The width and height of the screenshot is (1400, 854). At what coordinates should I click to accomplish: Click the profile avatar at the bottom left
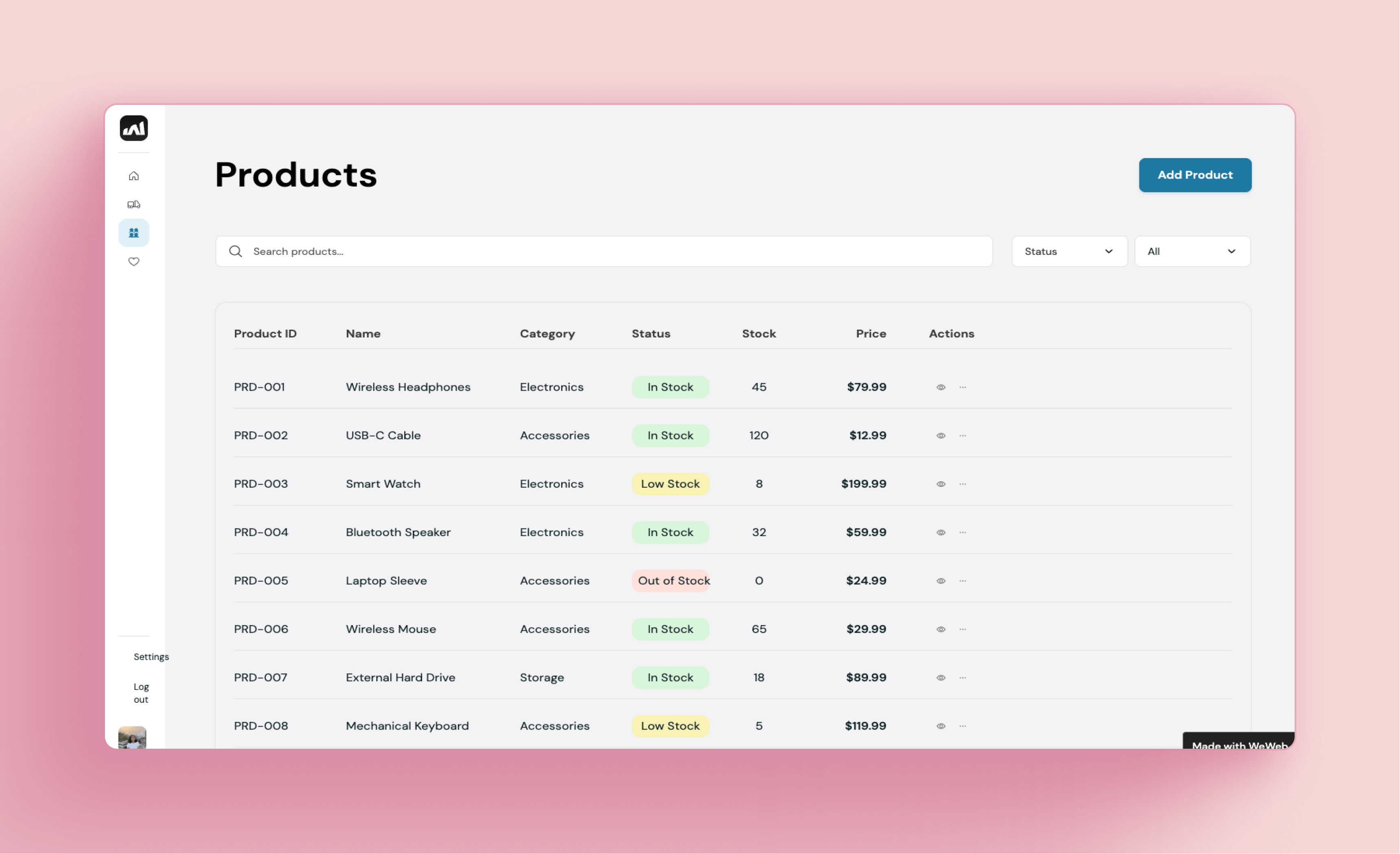tap(133, 738)
